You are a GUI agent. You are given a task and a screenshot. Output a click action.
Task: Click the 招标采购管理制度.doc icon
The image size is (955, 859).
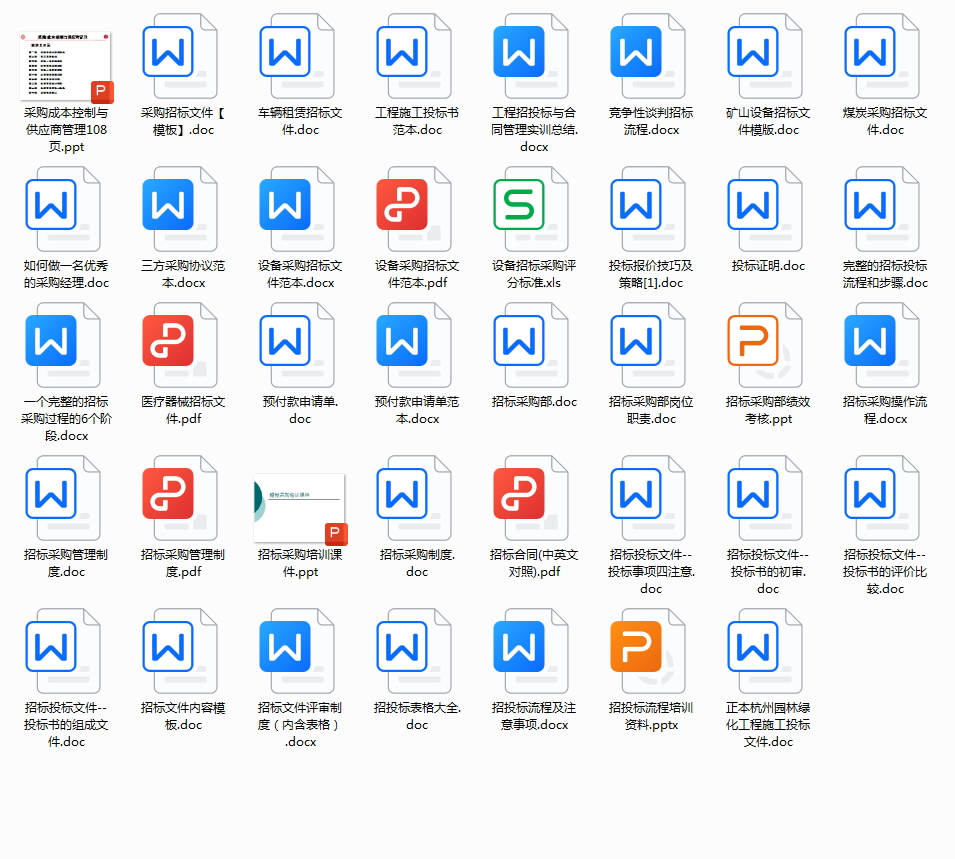[63, 498]
